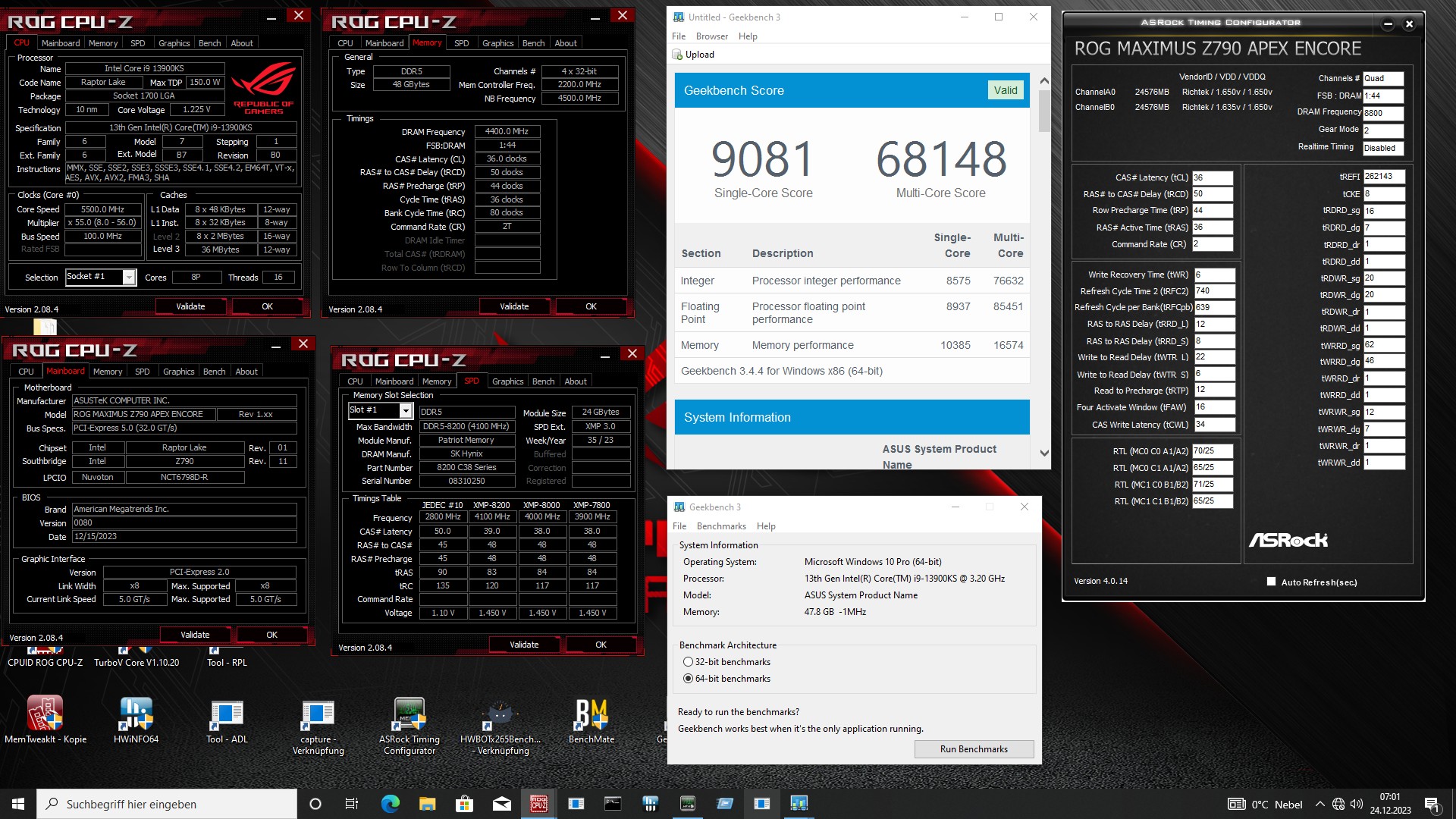The height and width of the screenshot is (819, 1456).
Task: Launch Microsoft Edge from the taskbar
Action: pyautogui.click(x=390, y=804)
